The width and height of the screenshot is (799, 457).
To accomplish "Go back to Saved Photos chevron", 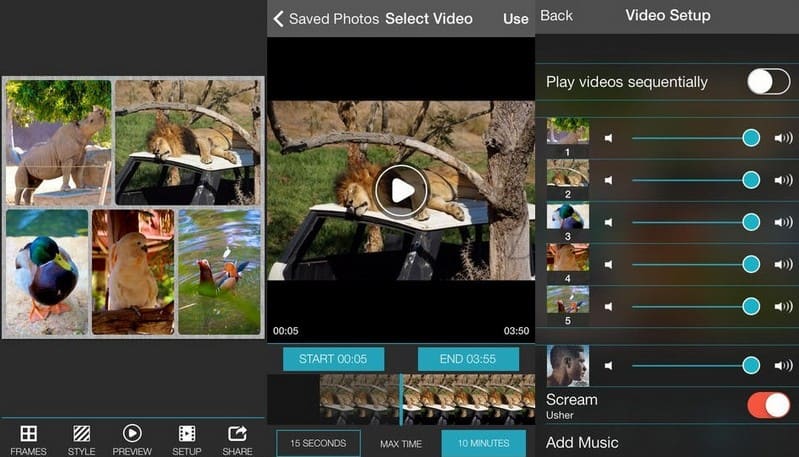I will [279, 18].
